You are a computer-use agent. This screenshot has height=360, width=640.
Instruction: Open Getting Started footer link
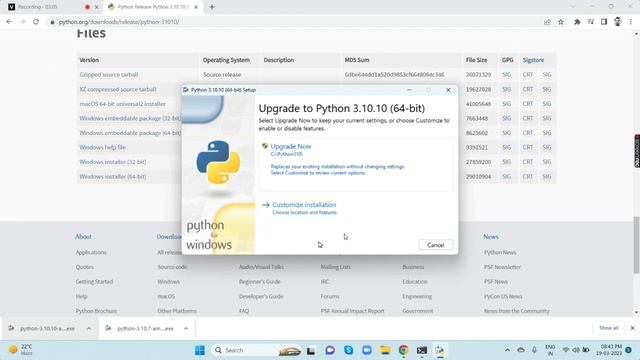coord(94,282)
